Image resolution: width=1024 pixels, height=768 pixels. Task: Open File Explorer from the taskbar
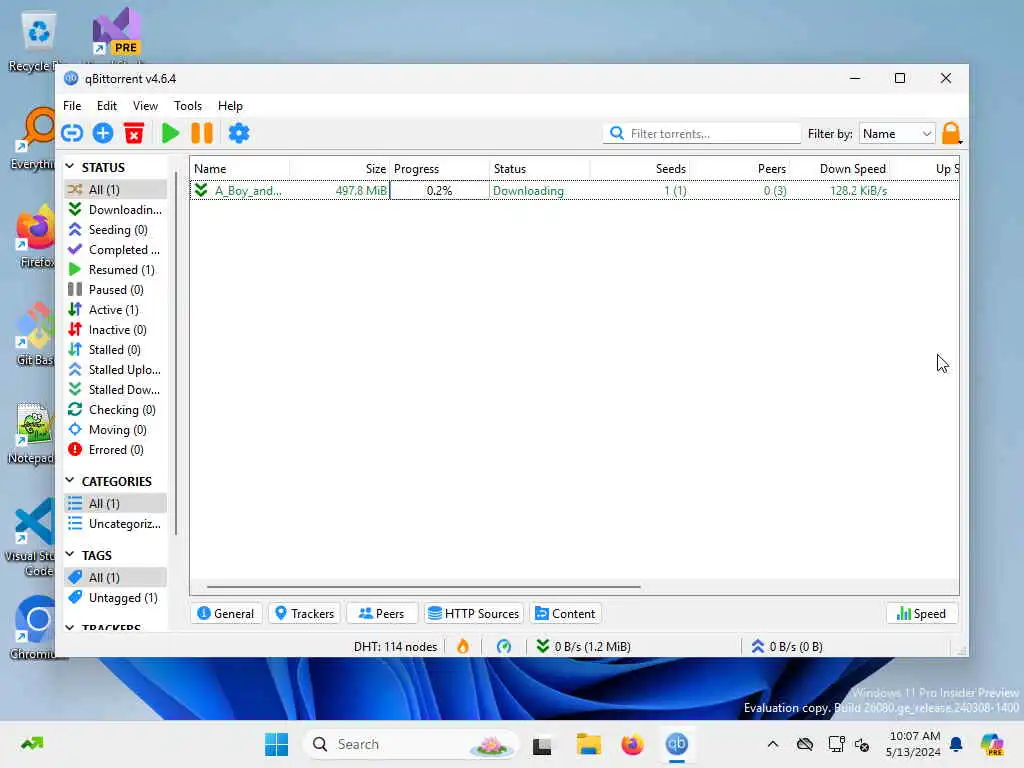tap(588, 744)
